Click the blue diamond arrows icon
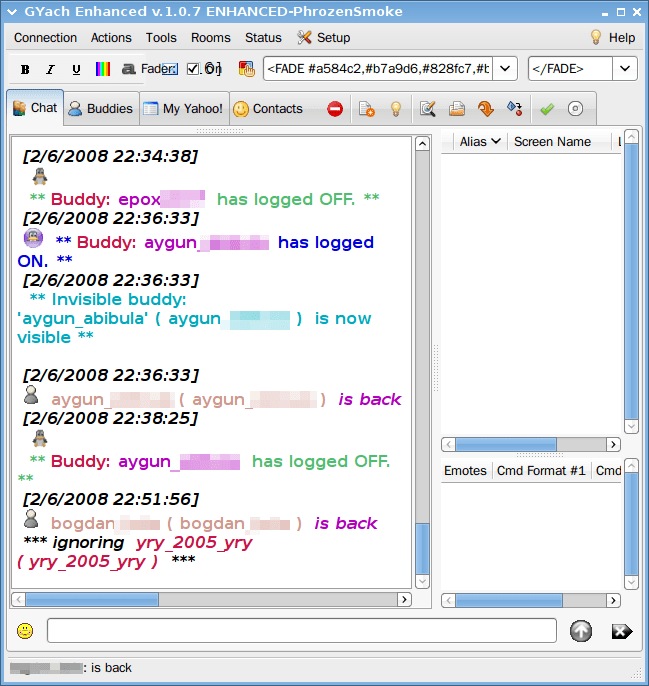649x686 pixels. (515, 108)
